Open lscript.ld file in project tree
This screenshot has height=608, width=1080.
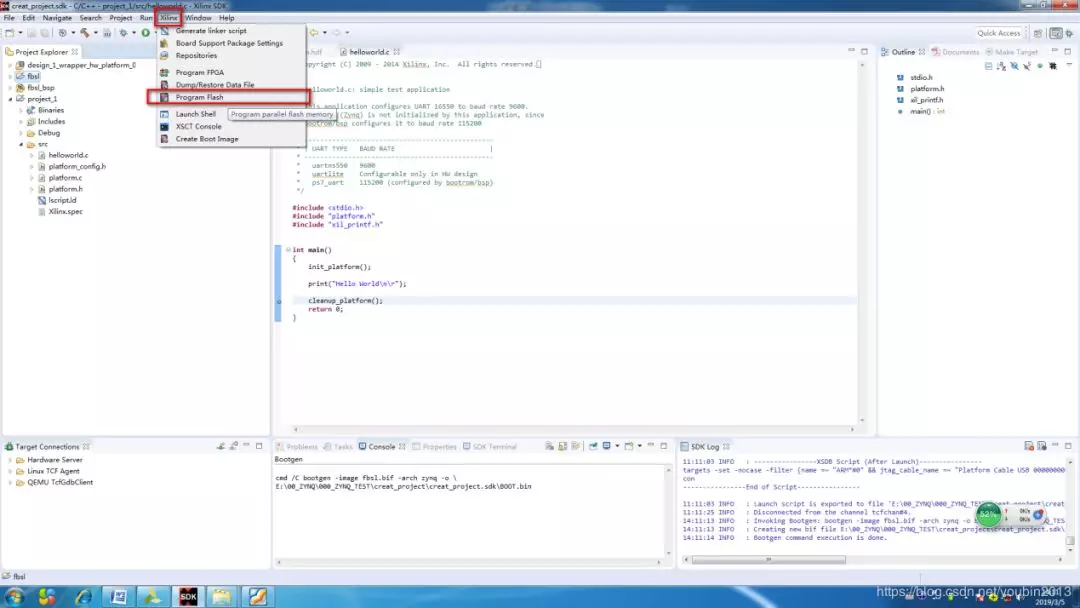(x=62, y=200)
